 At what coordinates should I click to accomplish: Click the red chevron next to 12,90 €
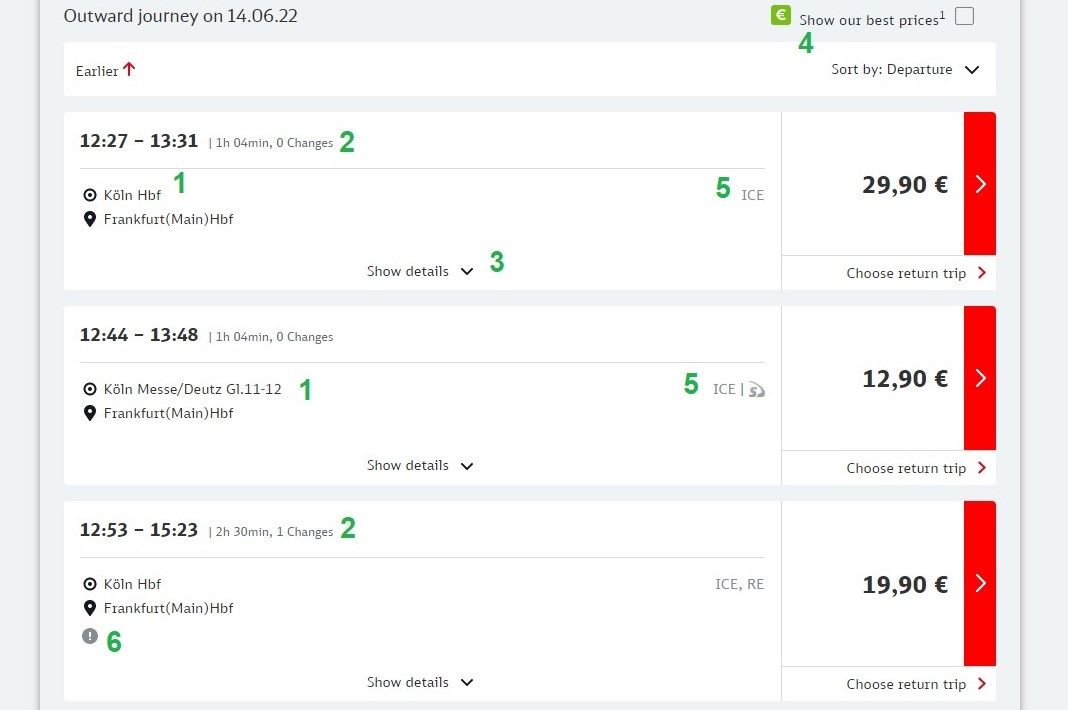(978, 378)
